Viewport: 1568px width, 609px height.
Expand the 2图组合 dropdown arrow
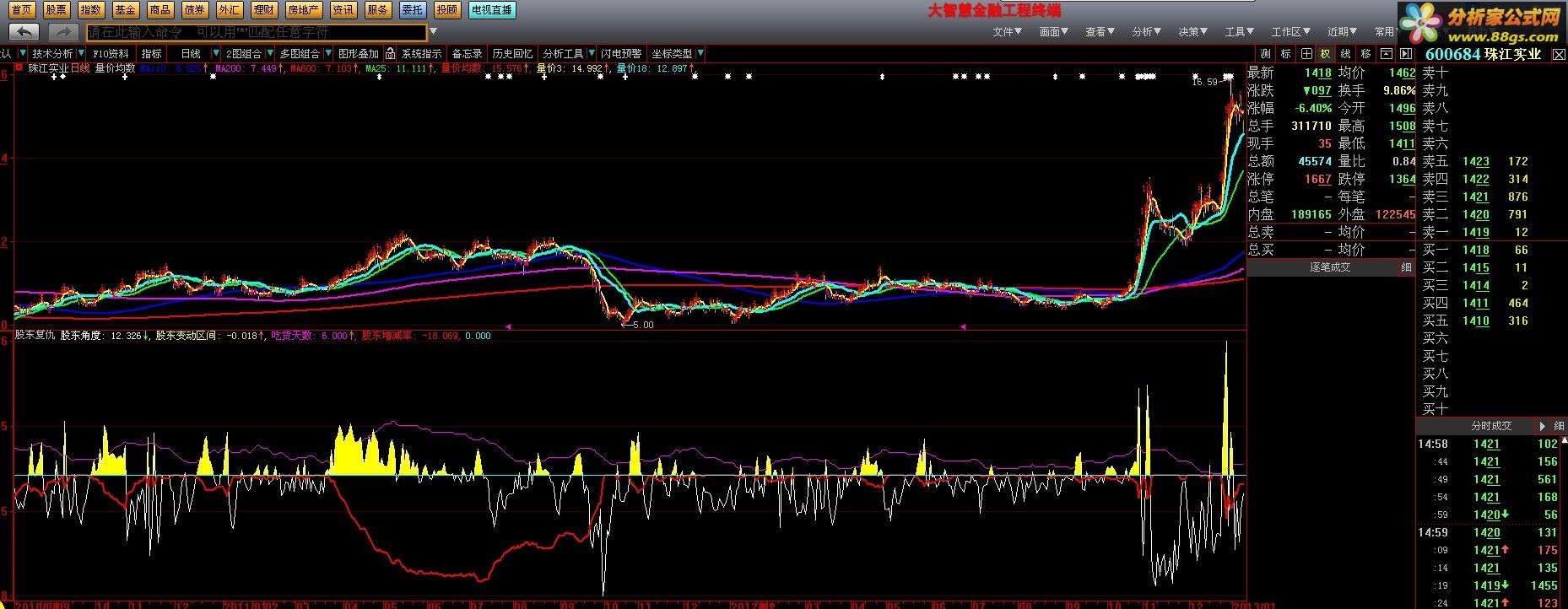point(270,54)
